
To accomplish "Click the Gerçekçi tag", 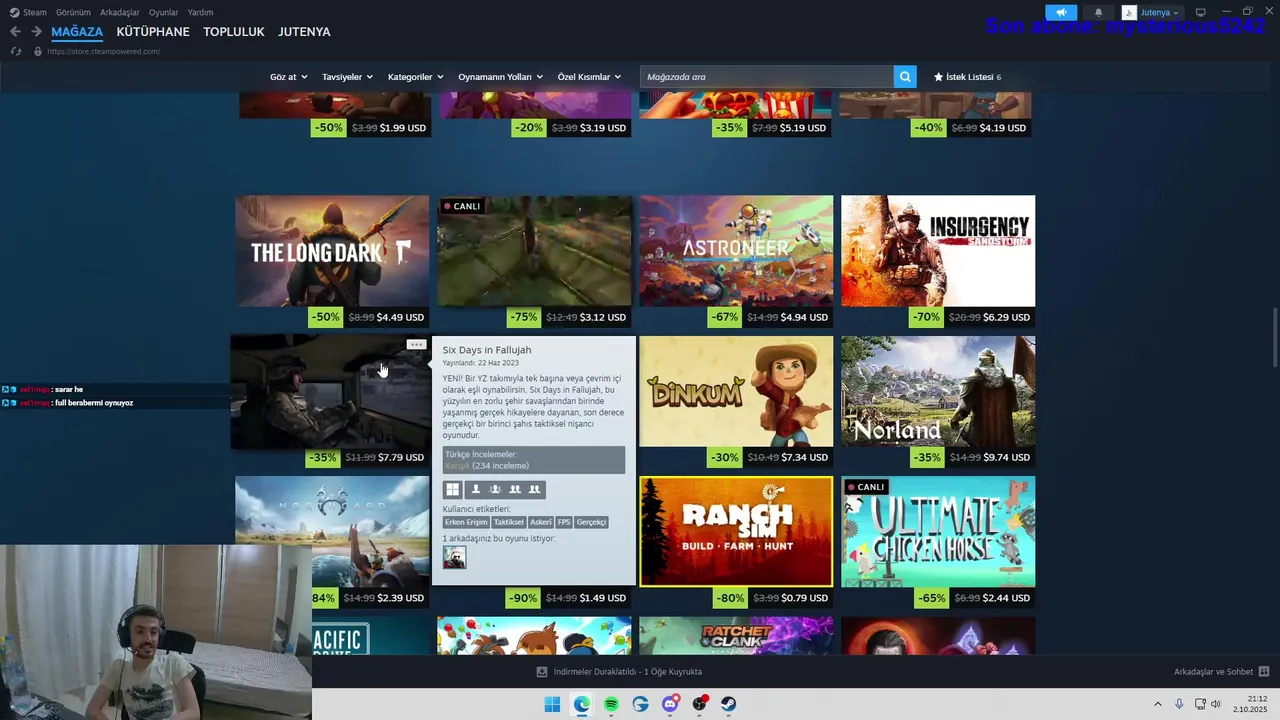I will pos(591,522).
